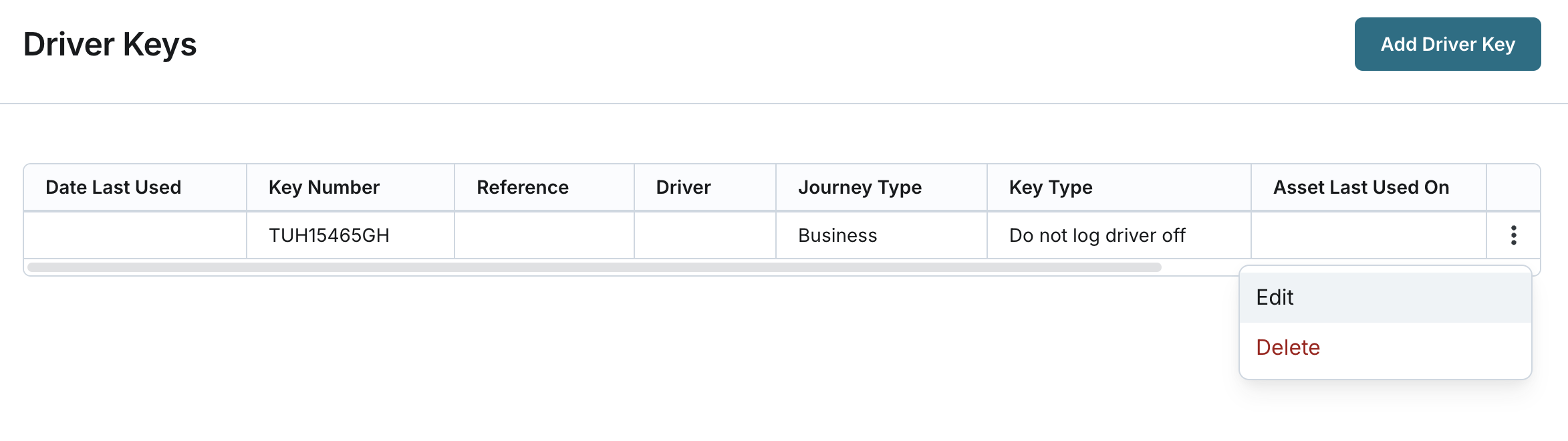Click the Do not log driver off cell

point(1097,235)
